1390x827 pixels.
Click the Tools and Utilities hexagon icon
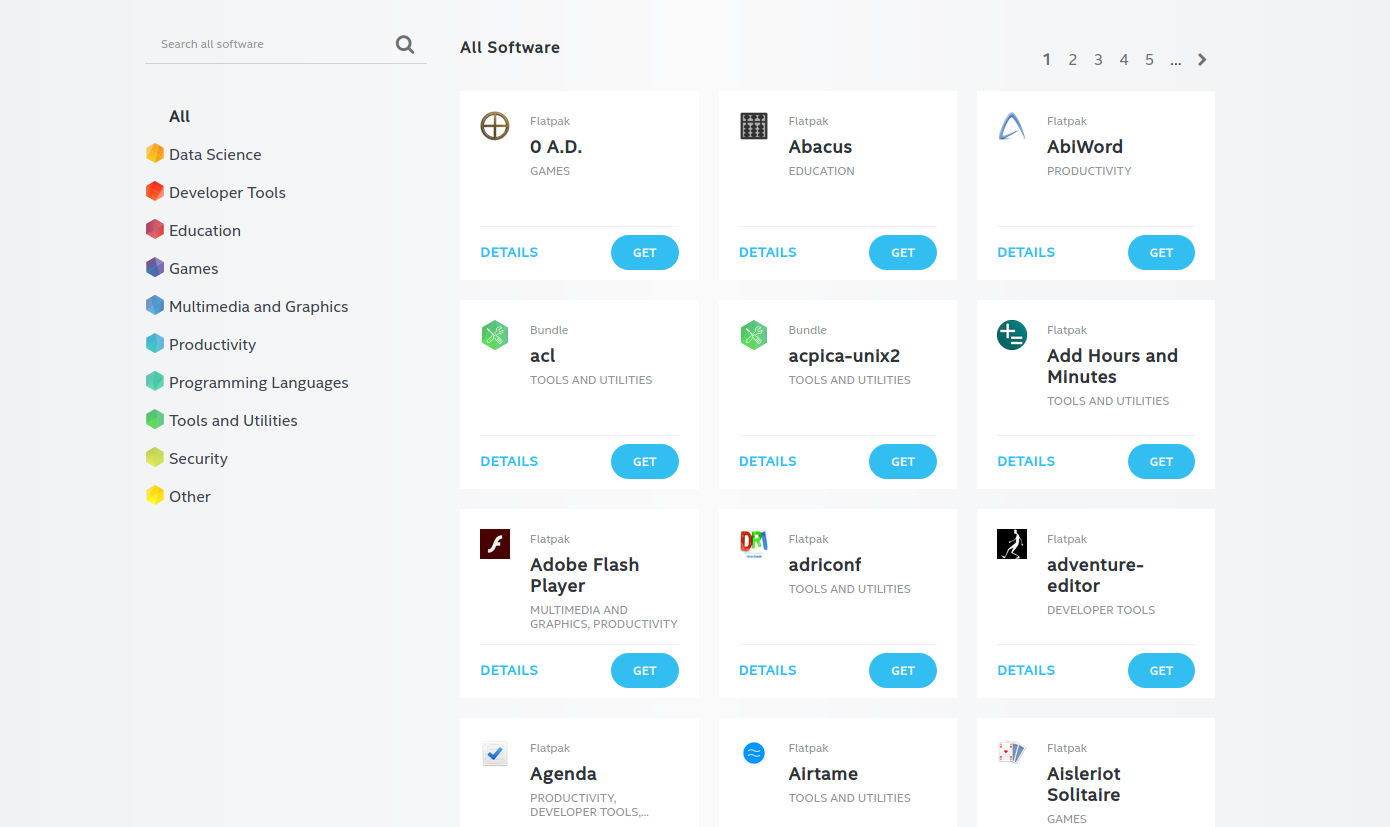pyautogui.click(x=155, y=419)
